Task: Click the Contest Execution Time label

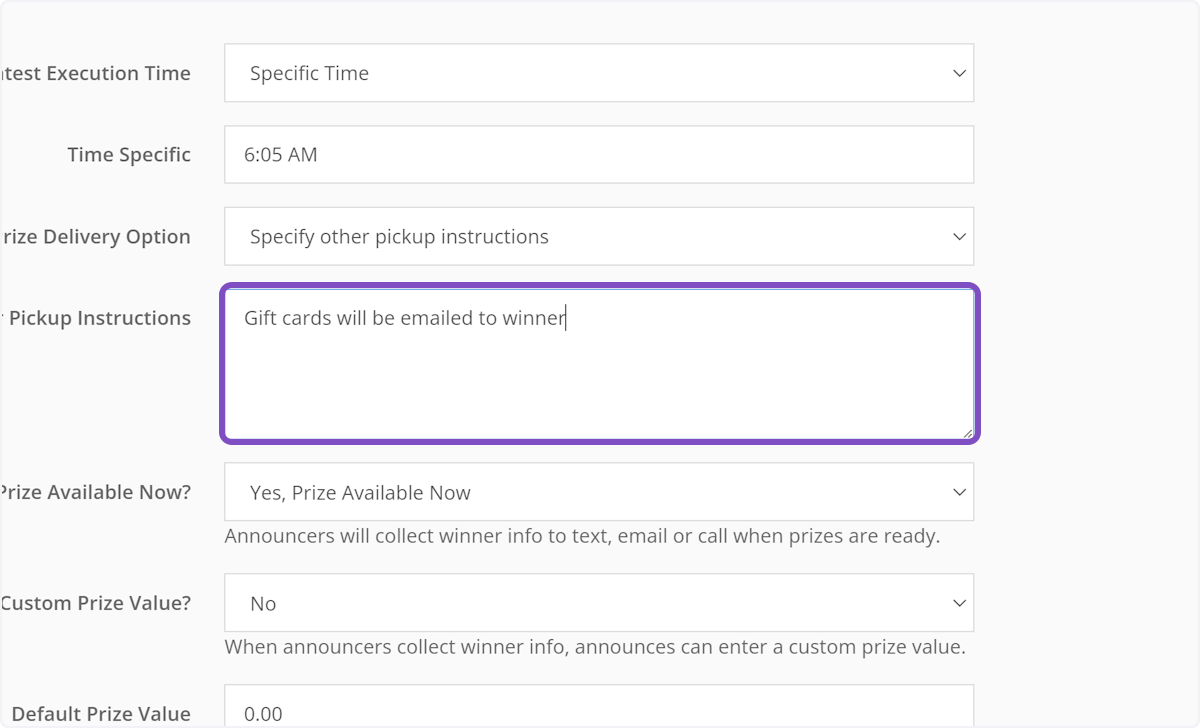Action: click(95, 72)
